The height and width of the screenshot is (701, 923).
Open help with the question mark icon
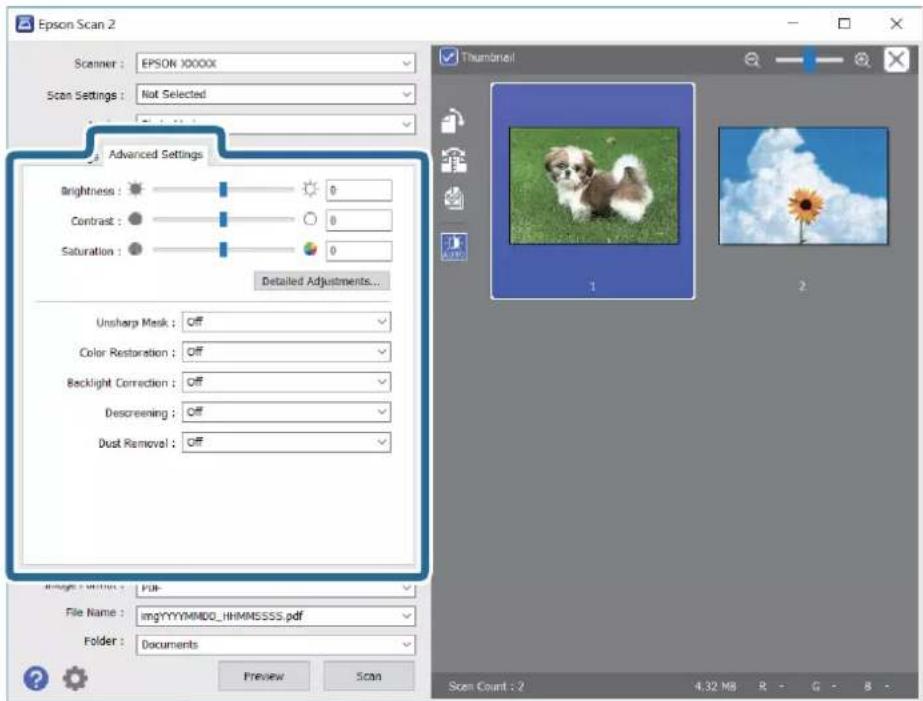(x=36, y=679)
